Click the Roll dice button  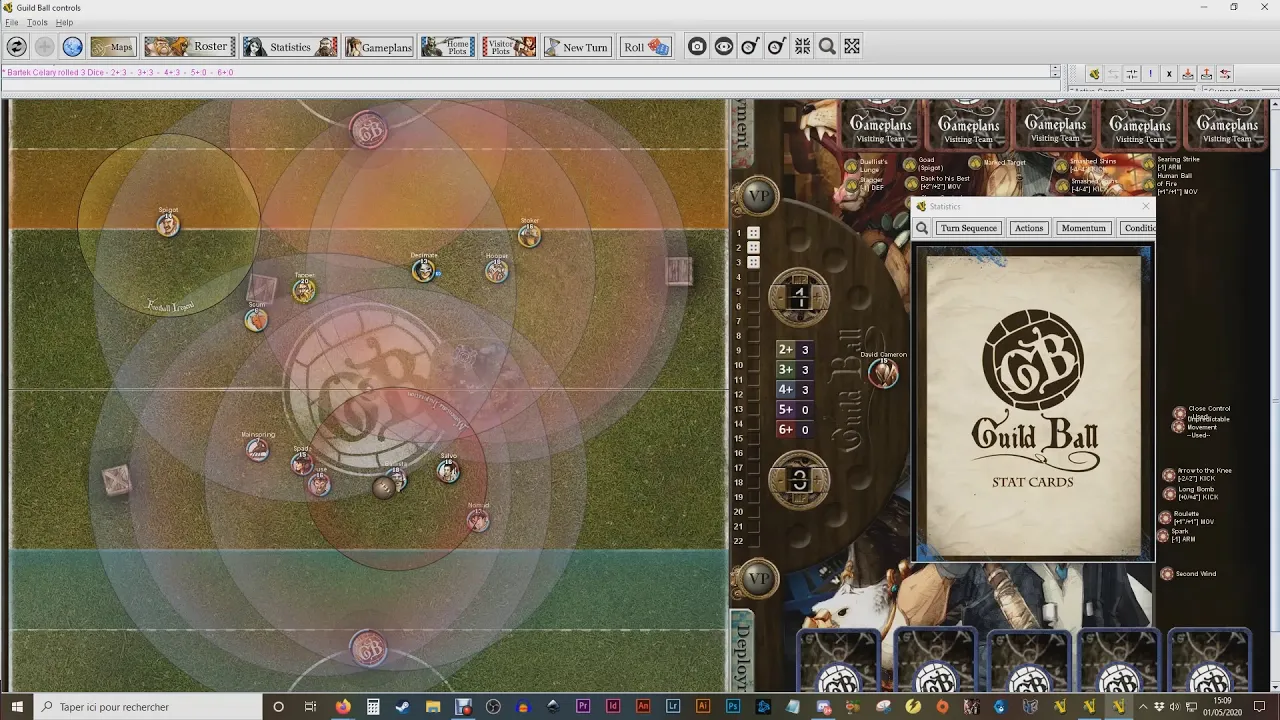coord(645,46)
